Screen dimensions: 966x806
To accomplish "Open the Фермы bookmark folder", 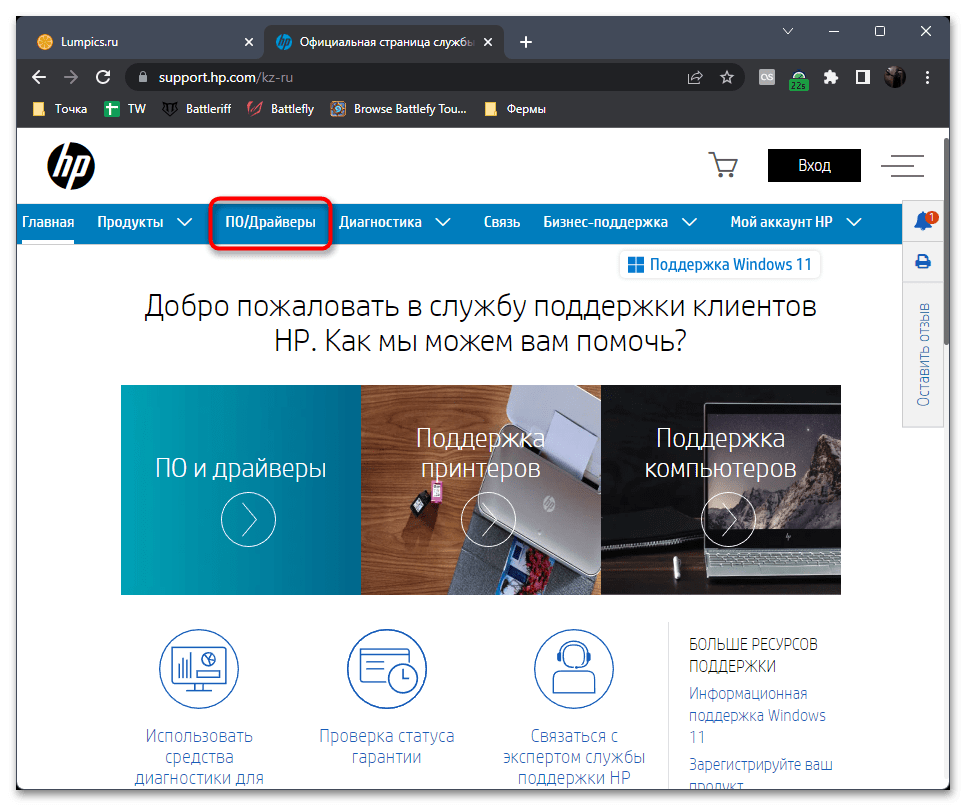I will point(515,109).
